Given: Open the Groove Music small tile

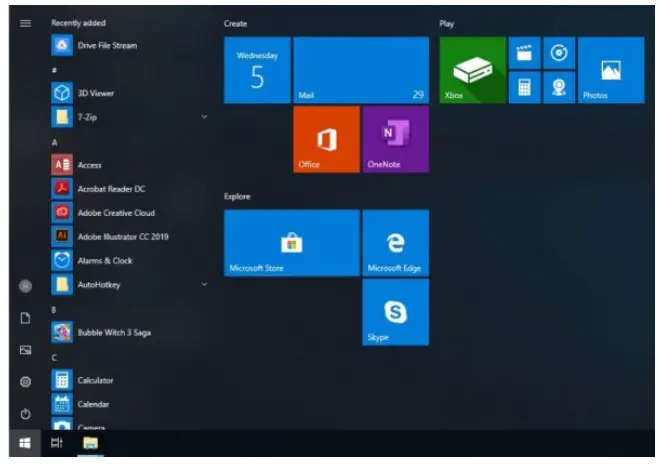Looking at the screenshot, I should tap(559, 53).
